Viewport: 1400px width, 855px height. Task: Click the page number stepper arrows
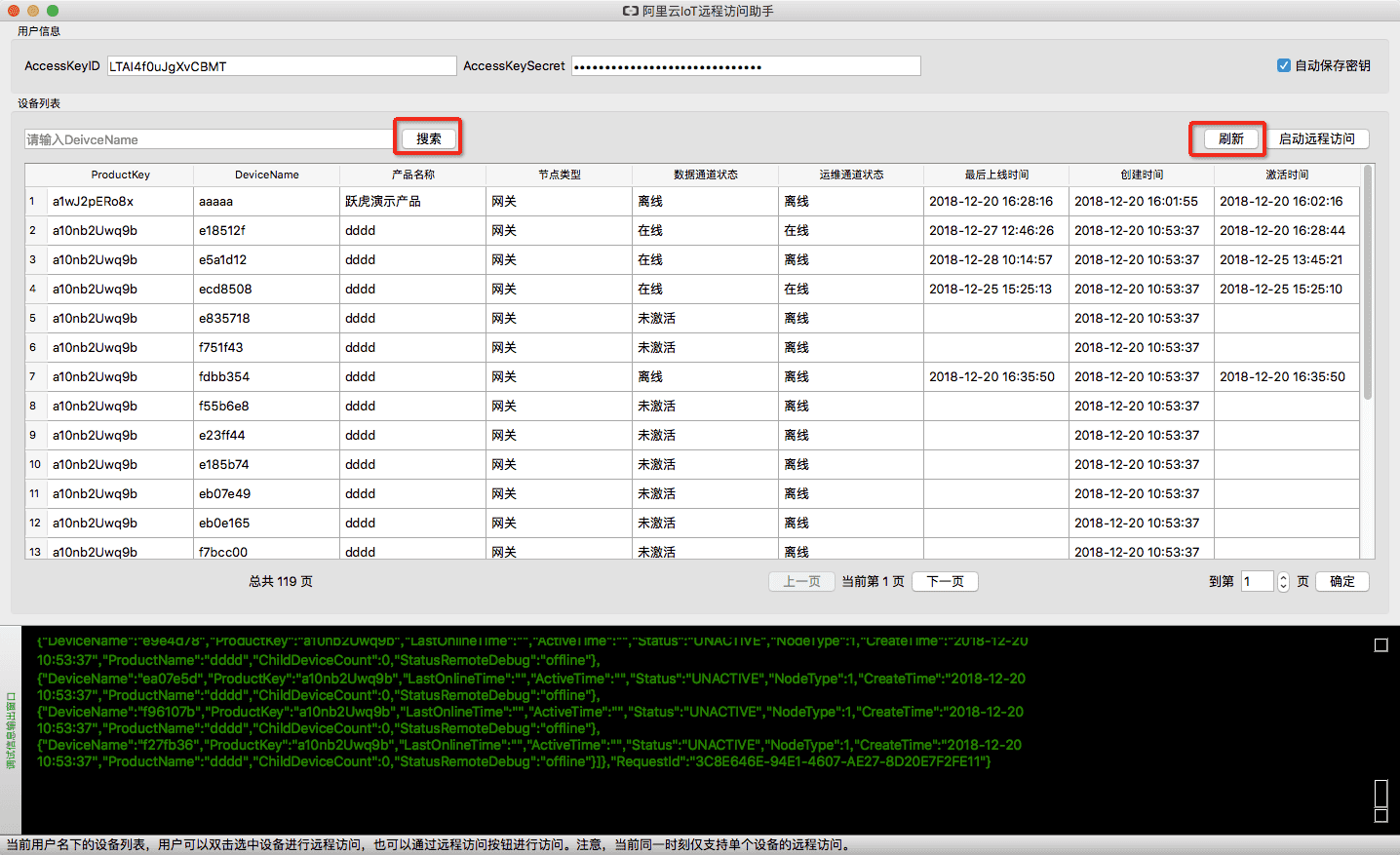pyautogui.click(x=1283, y=581)
